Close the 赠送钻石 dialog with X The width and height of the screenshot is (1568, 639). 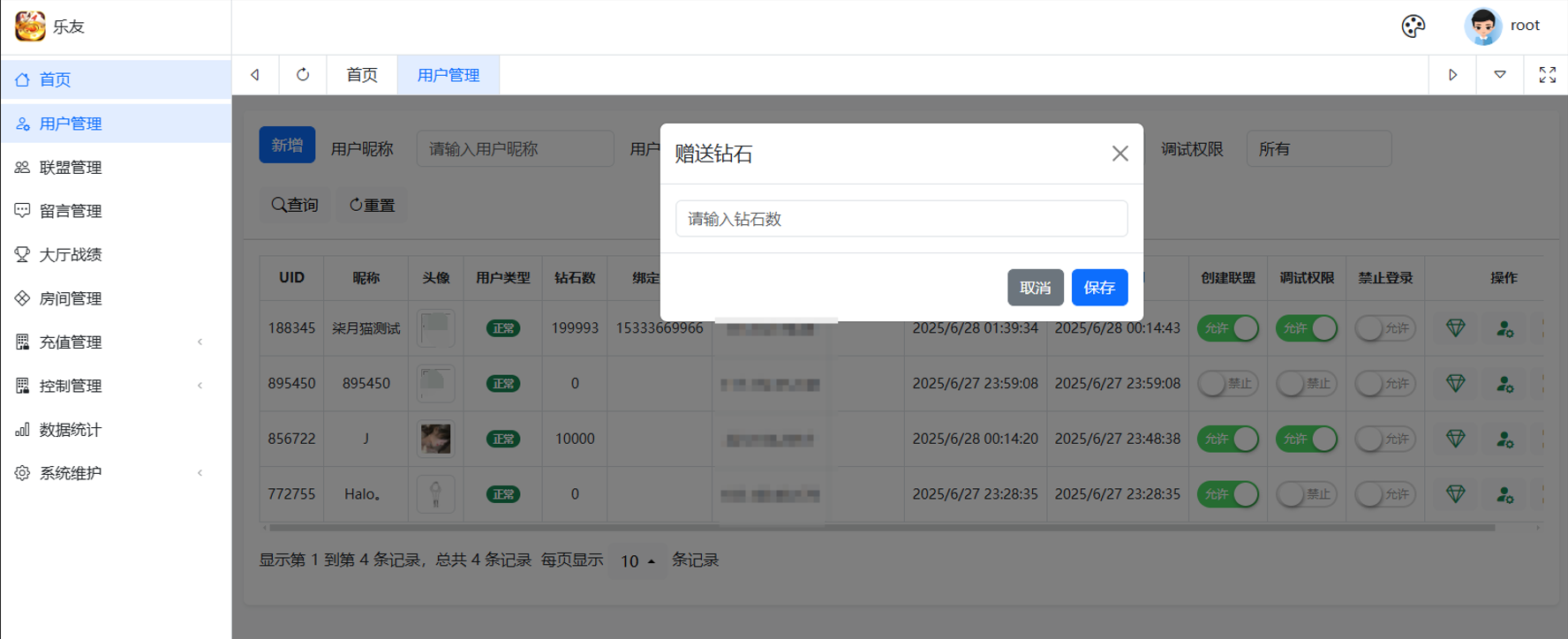[x=1119, y=154]
